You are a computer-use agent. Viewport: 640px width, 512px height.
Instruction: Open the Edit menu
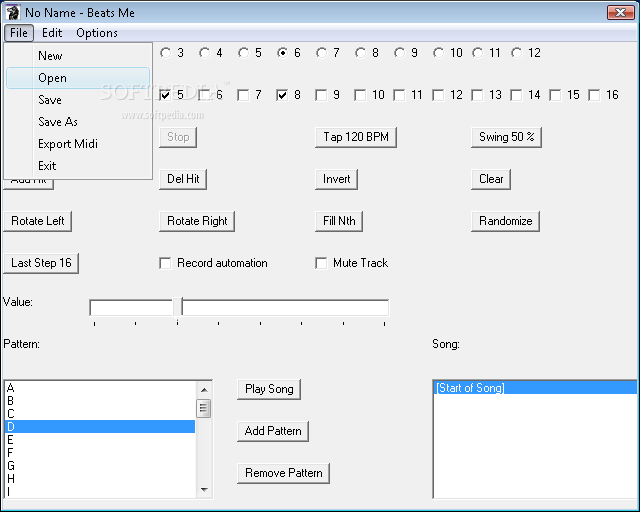coord(52,33)
